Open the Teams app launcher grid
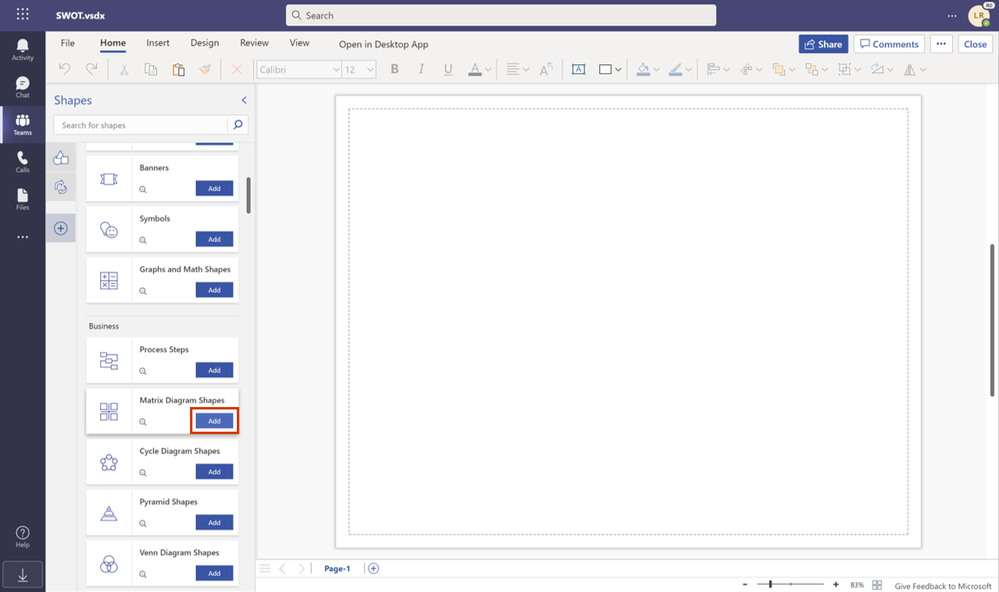The width and height of the screenshot is (999, 592). 22,14
